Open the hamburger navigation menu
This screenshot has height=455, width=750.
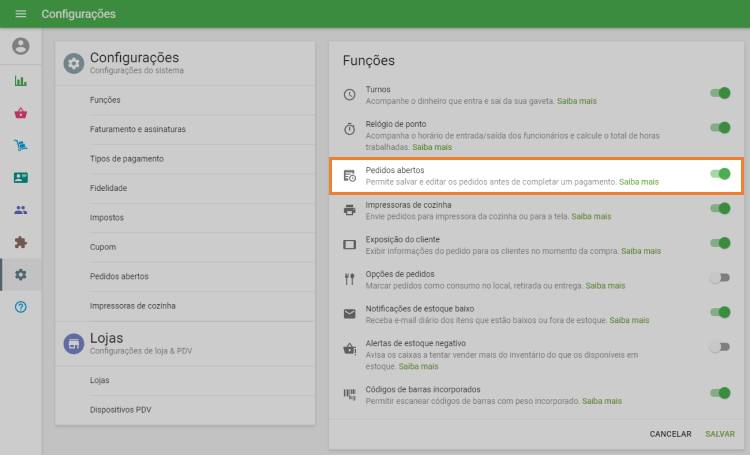(20, 14)
